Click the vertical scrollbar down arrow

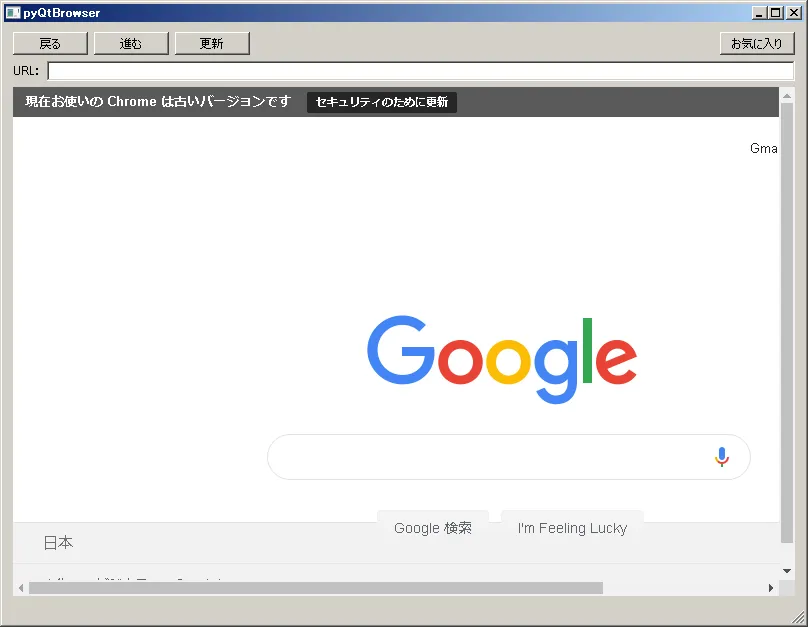[x=786, y=571]
